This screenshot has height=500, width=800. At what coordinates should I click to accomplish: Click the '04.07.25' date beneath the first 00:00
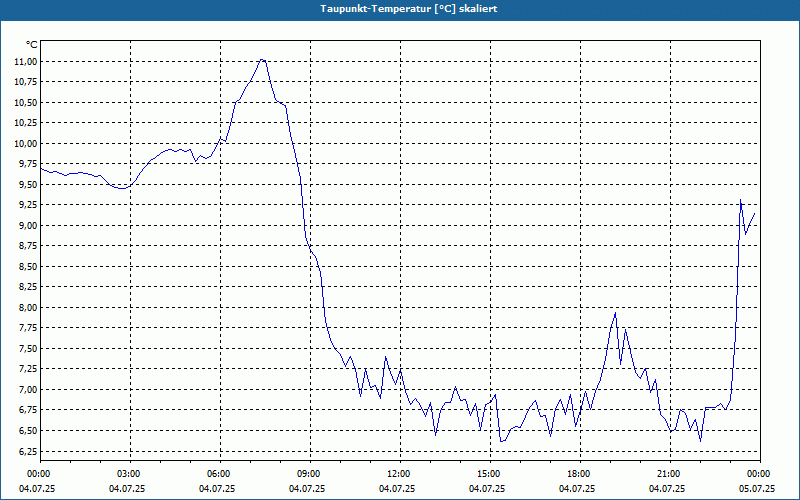point(37,489)
